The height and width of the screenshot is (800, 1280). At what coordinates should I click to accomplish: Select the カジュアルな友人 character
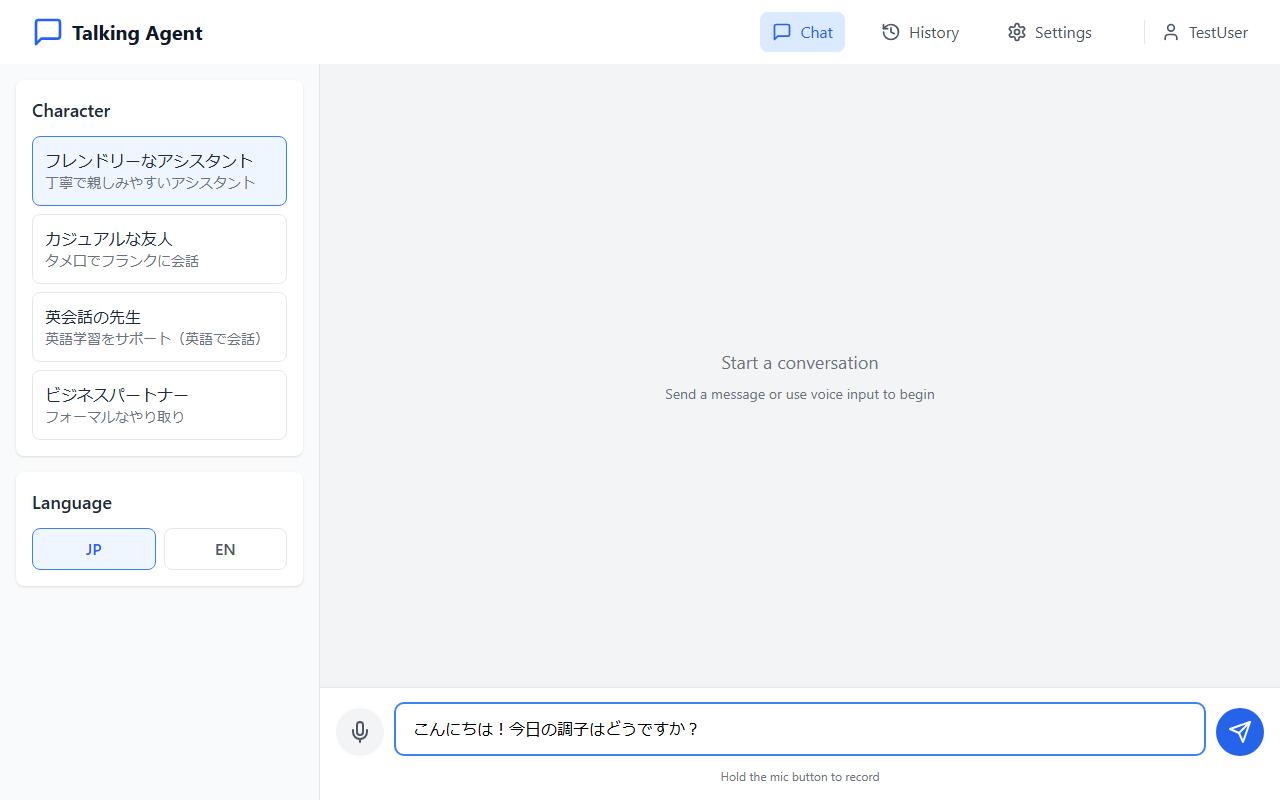coord(159,249)
